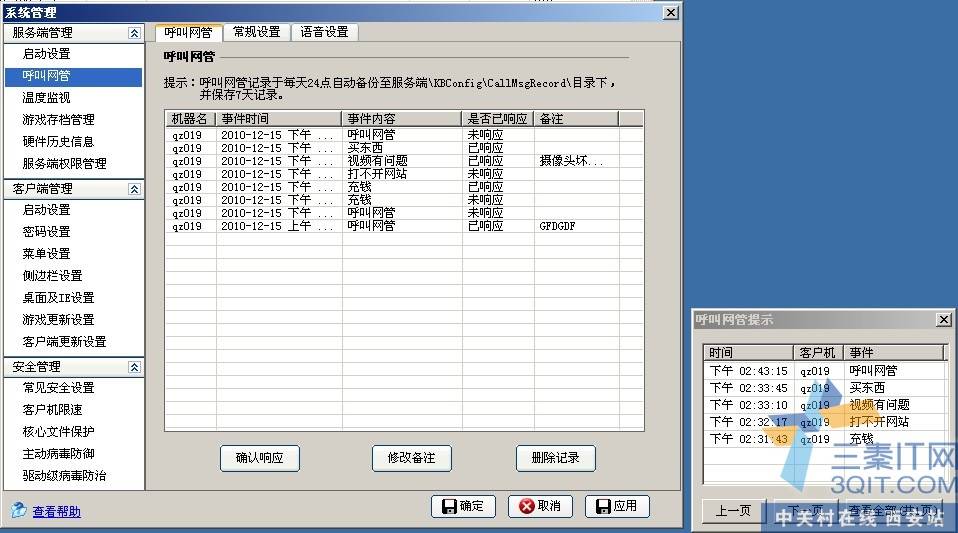The height and width of the screenshot is (533, 958).
Task: Select 启动设置 under 客户端管理
Action: tap(46, 210)
